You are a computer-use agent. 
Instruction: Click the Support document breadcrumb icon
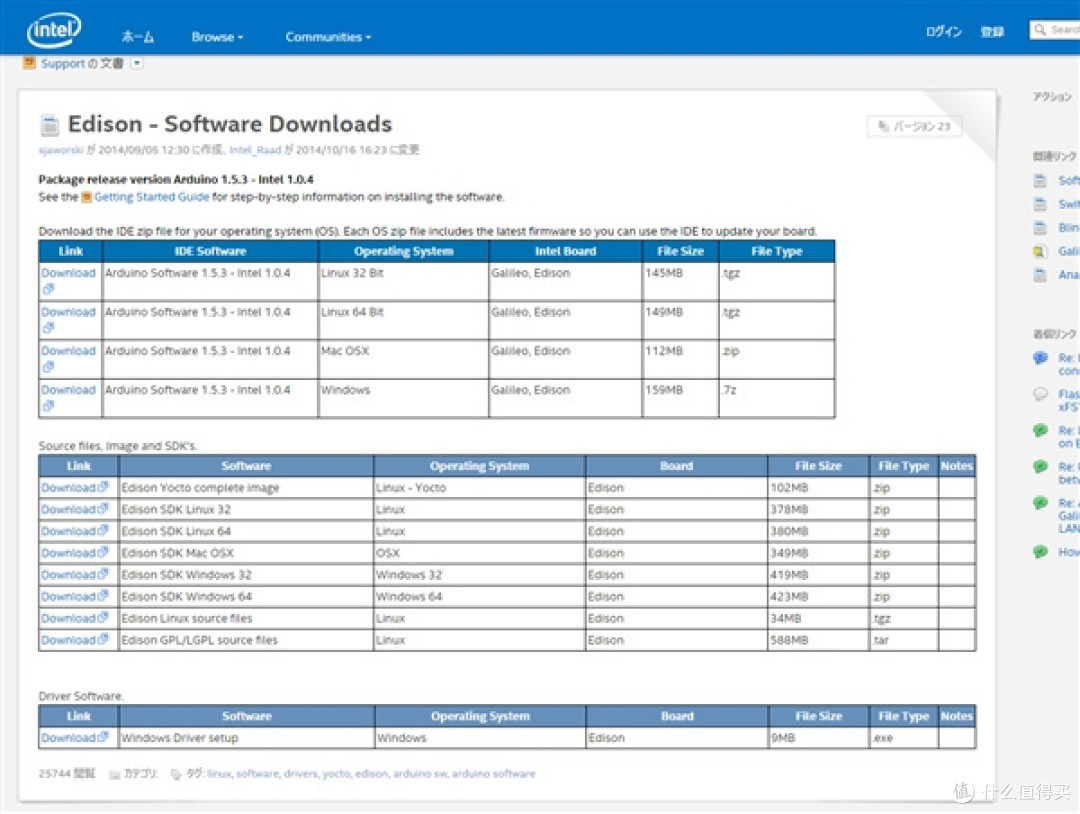point(30,63)
